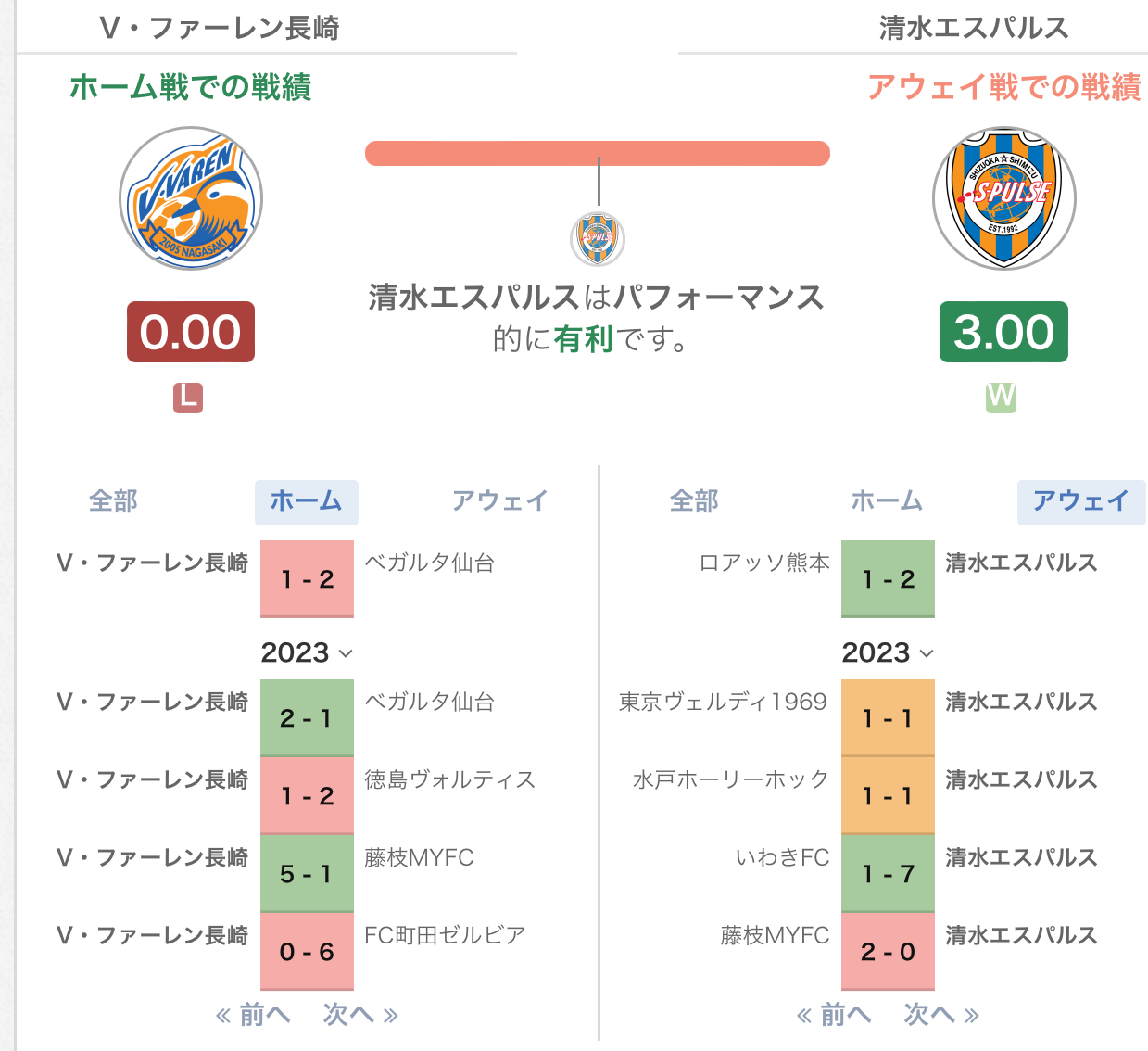Screen dimensions: 1148x1051
Task: Click the salmon performance comparison bar
Action: (598, 153)
